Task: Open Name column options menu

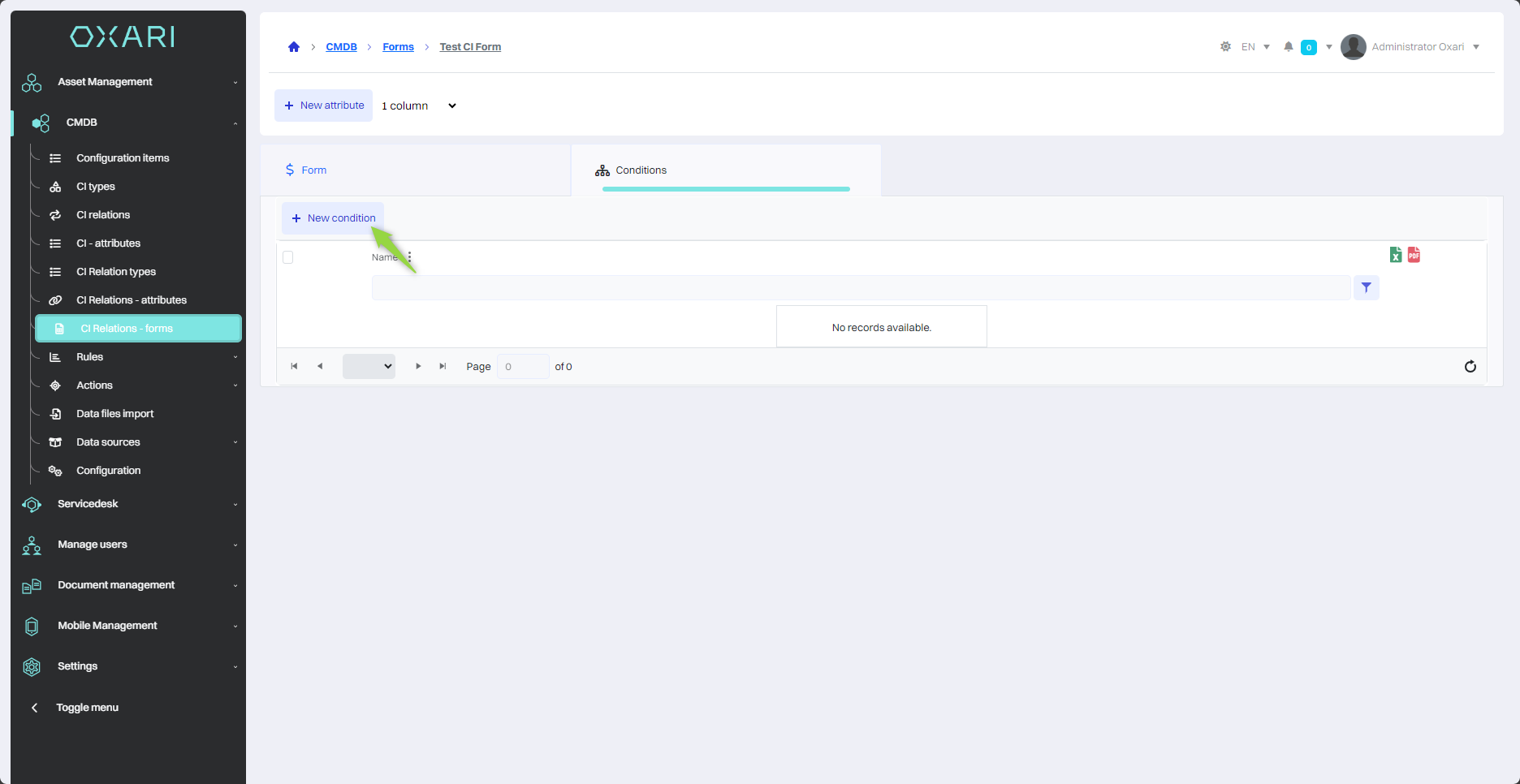Action: (409, 257)
